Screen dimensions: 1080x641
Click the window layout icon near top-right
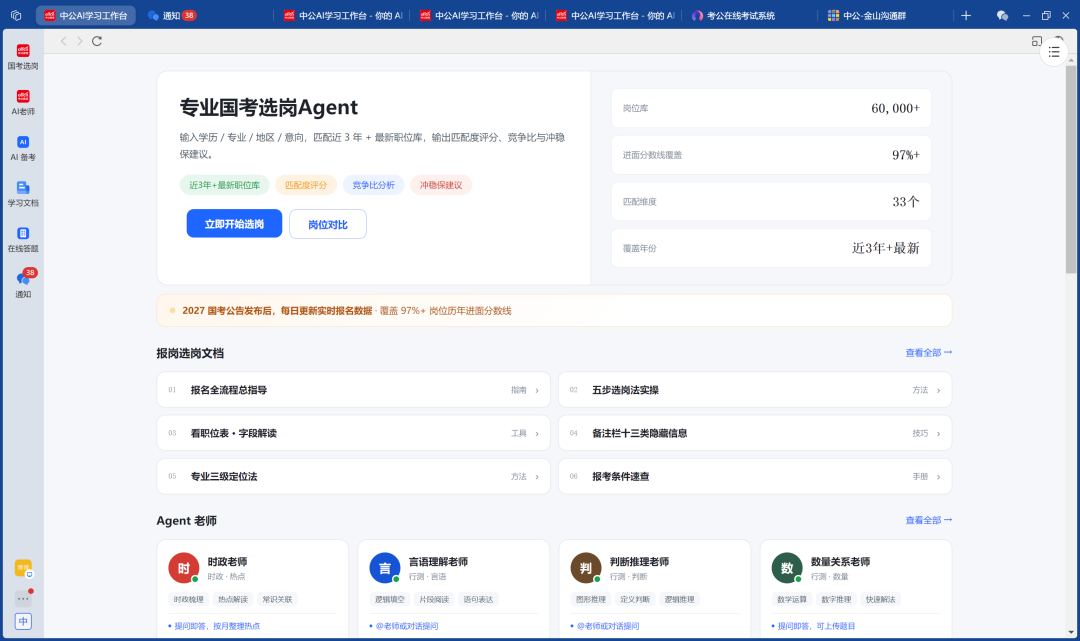tap(1037, 41)
